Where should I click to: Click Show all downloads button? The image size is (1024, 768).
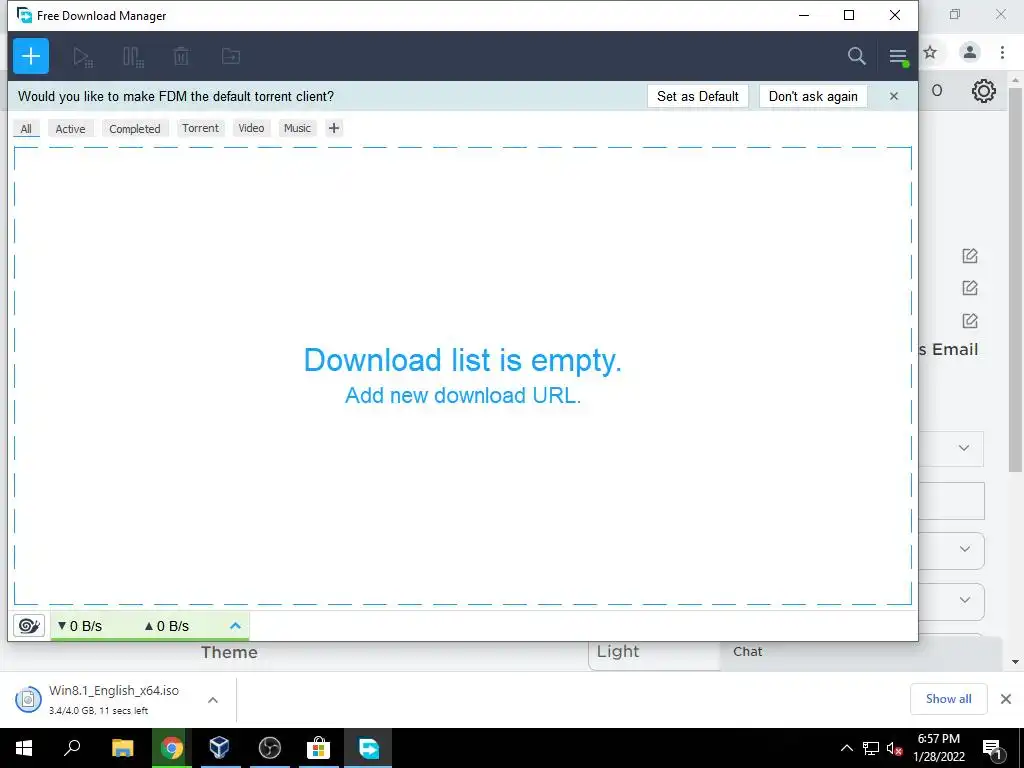[948, 699]
